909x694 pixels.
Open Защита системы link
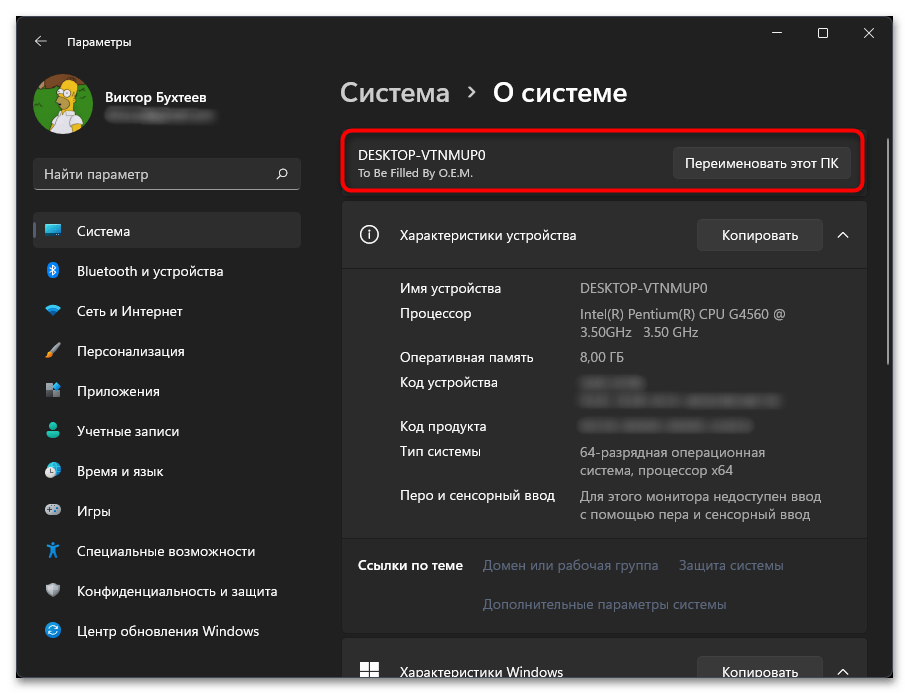coord(731,565)
